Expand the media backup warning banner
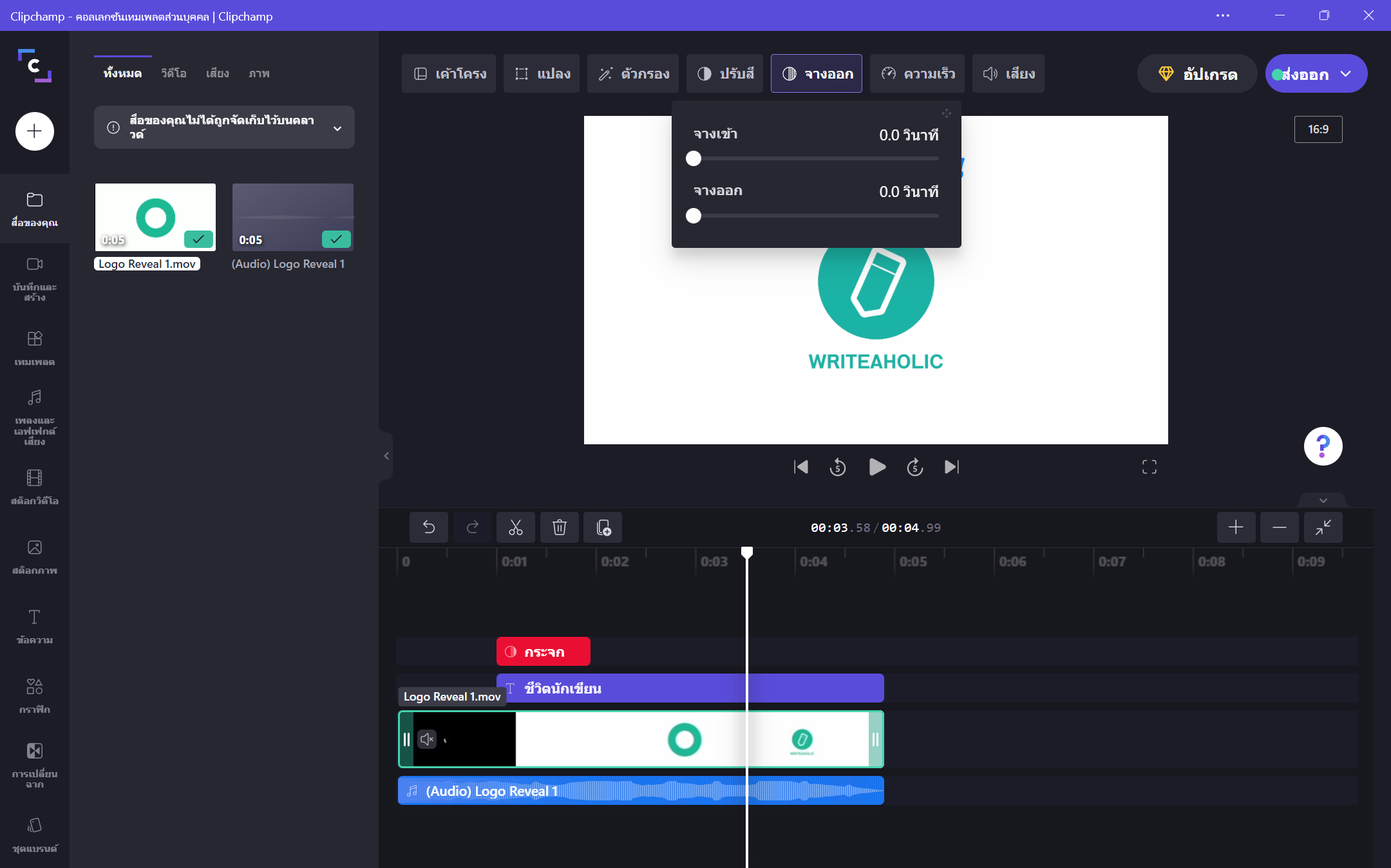Image resolution: width=1391 pixels, height=868 pixels. click(x=337, y=128)
